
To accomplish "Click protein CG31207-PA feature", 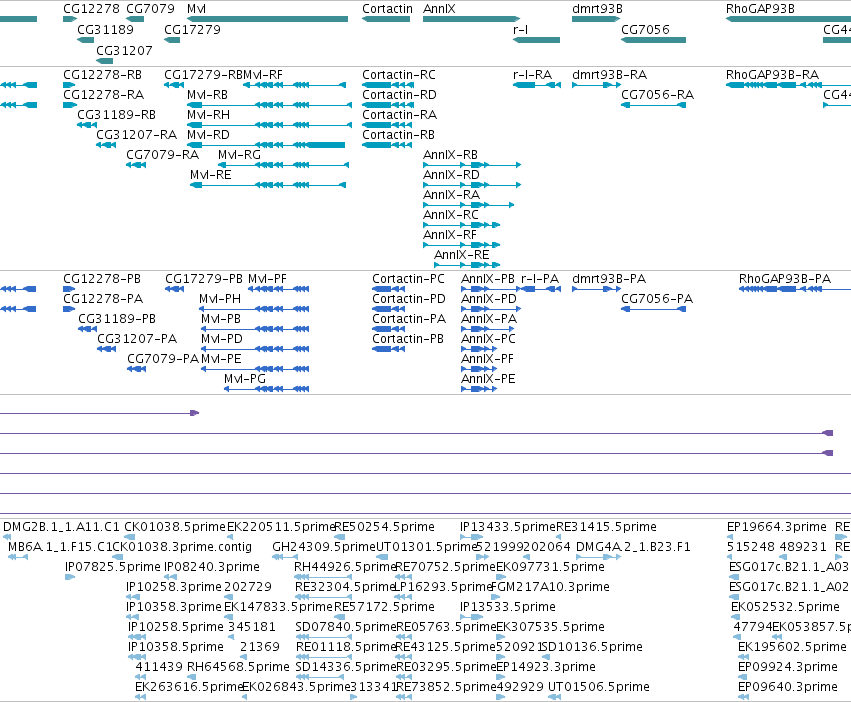I will pyautogui.click(x=106, y=349).
